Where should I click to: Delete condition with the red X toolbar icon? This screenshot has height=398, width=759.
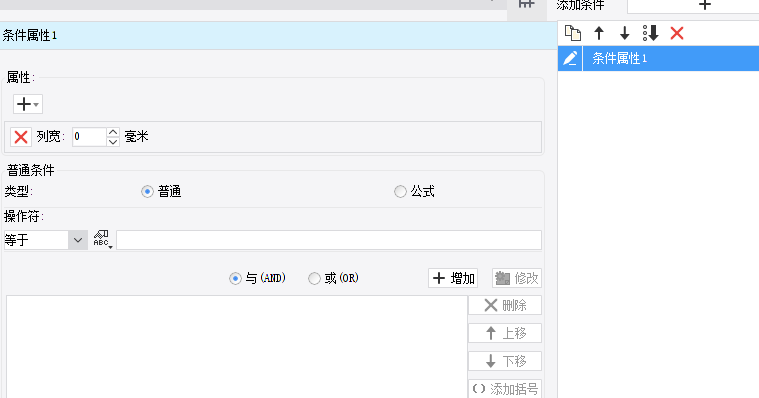pyautogui.click(x=677, y=33)
